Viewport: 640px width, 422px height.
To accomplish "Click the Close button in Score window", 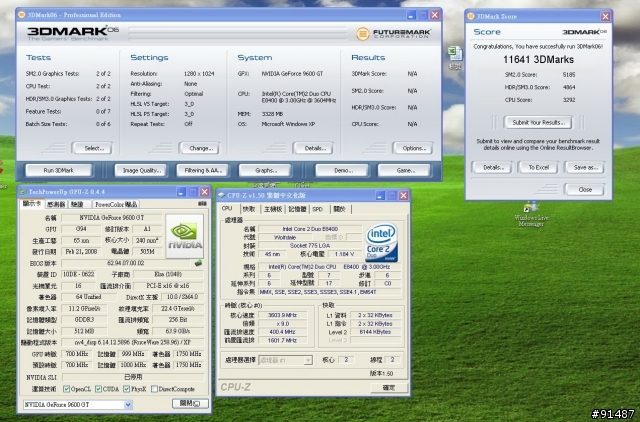I will coord(584,189).
